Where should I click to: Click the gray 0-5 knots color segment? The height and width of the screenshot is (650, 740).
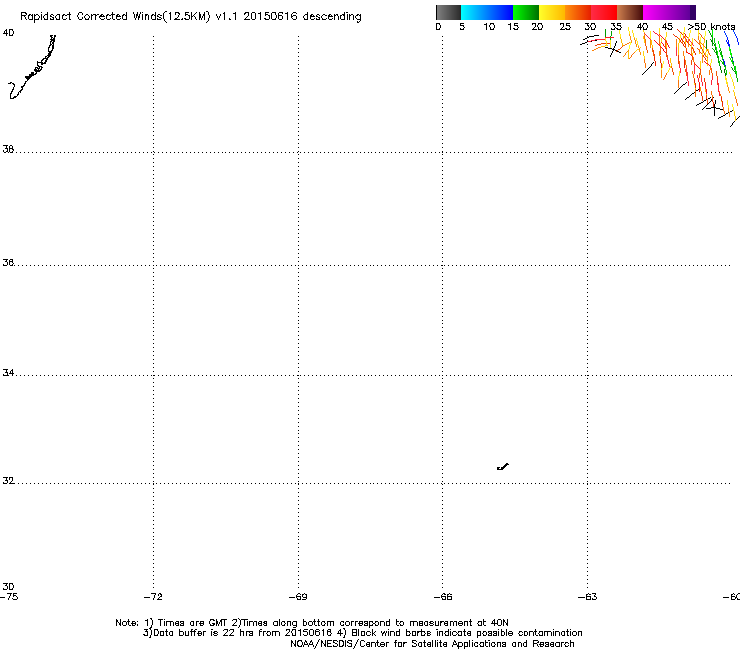(x=448, y=12)
